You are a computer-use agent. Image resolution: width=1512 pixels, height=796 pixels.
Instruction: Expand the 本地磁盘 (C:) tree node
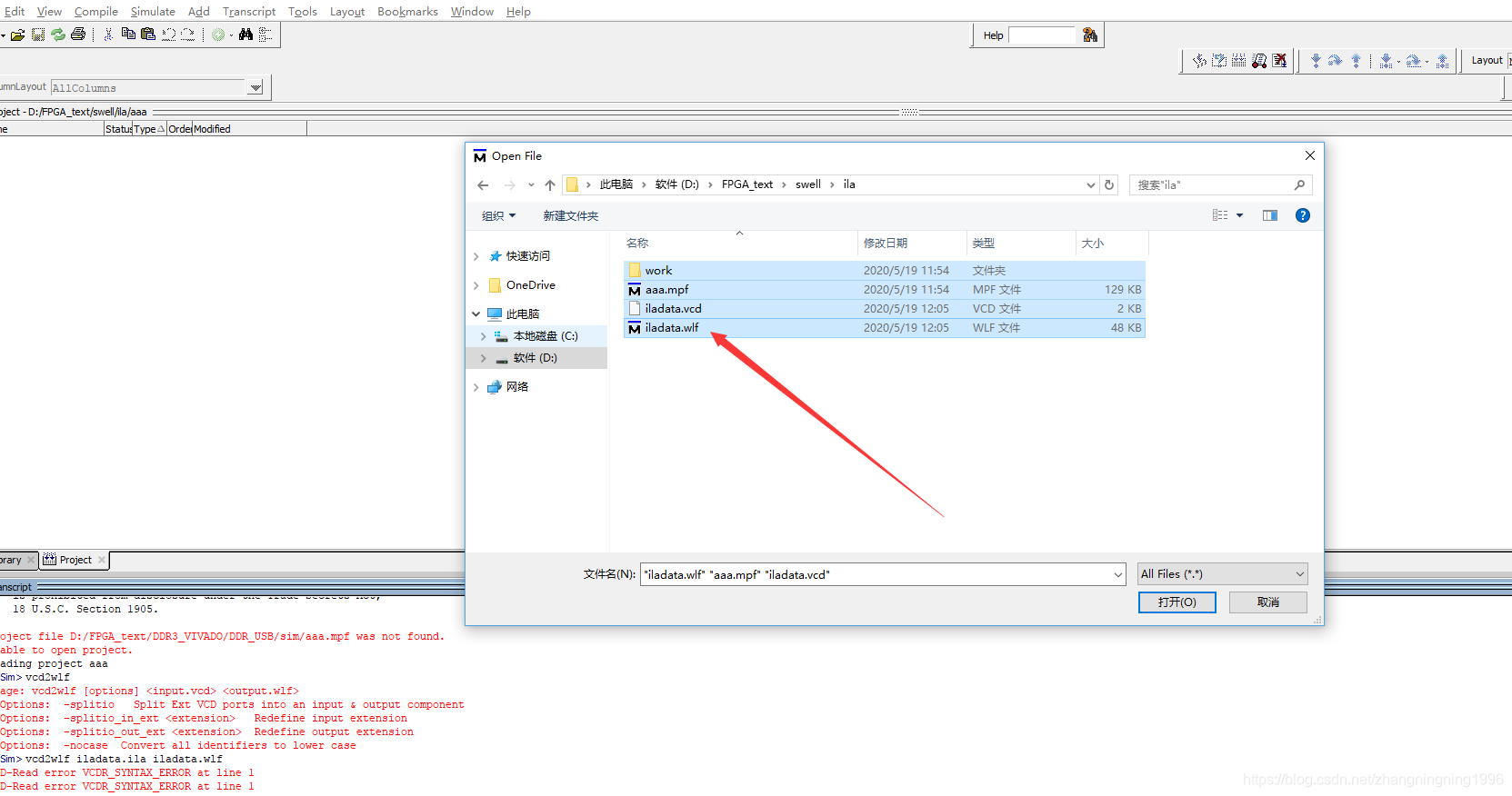(x=484, y=336)
